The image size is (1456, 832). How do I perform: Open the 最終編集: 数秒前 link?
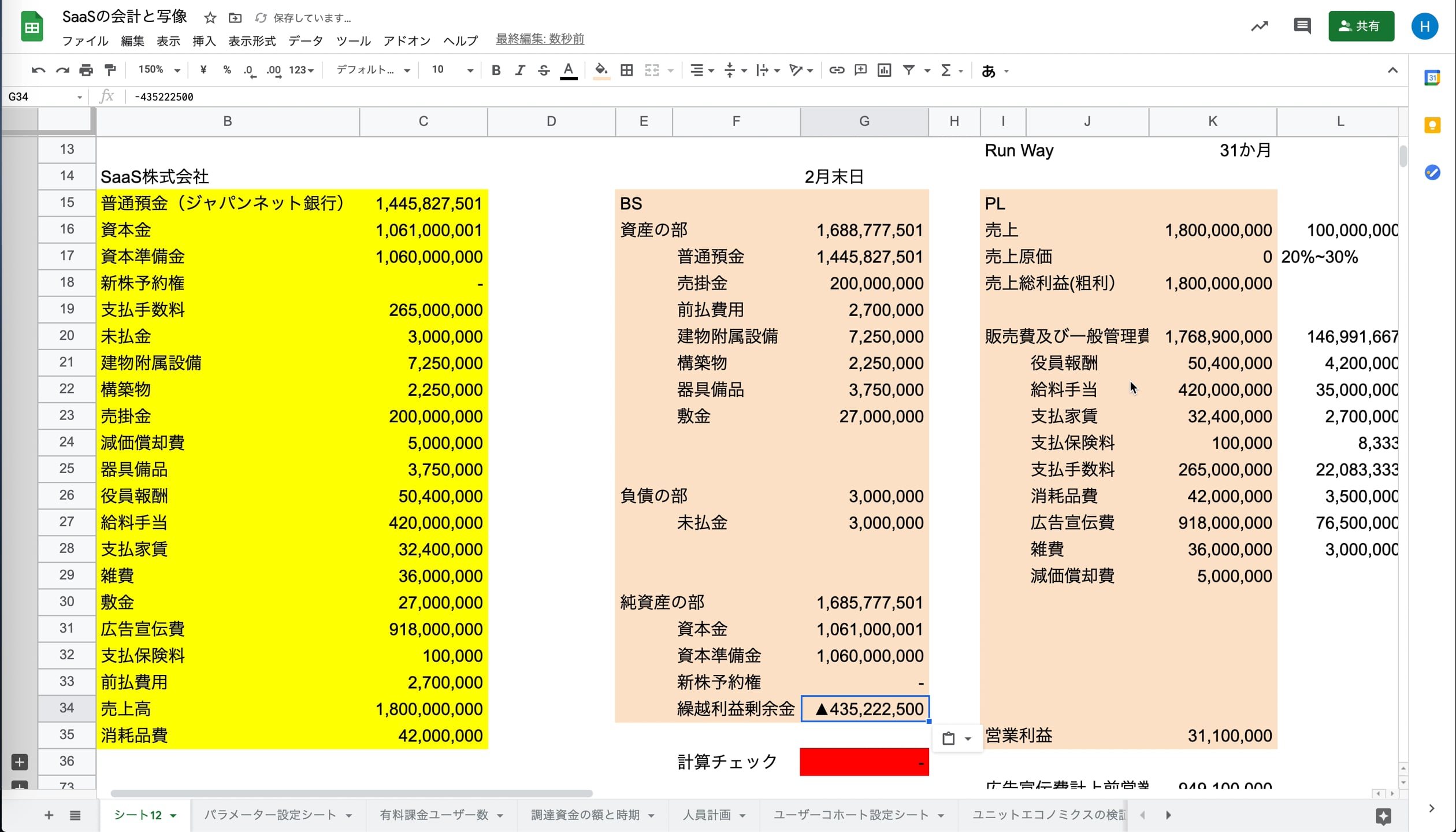[540, 39]
